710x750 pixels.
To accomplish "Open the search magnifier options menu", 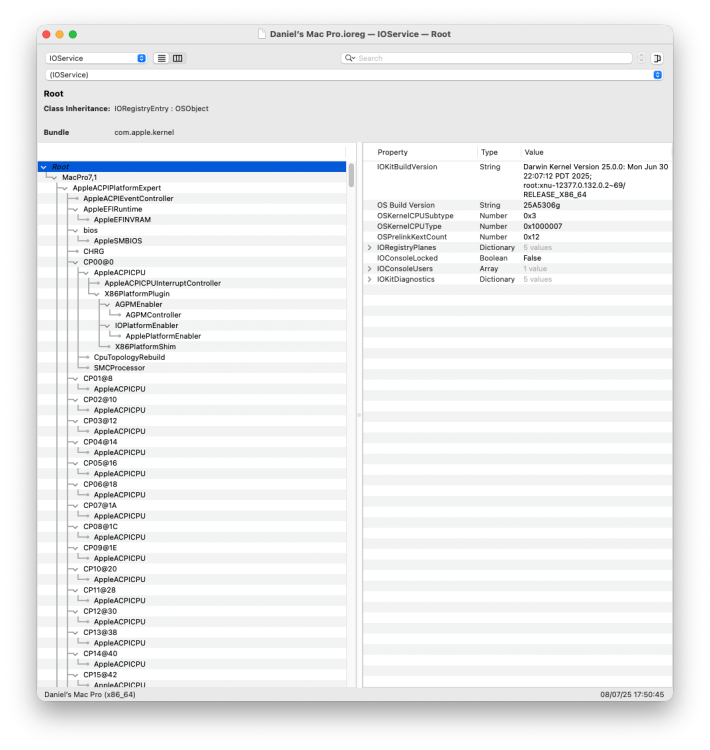I will pos(350,58).
